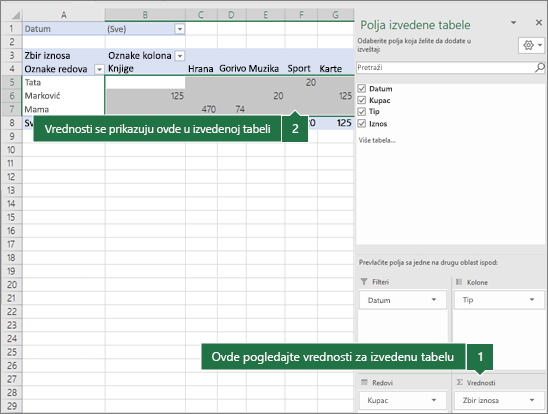
Task: Toggle the Kupac field checkbox
Action: point(362,100)
